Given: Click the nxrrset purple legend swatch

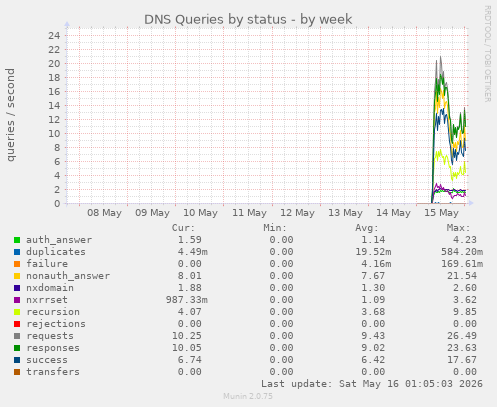Looking at the screenshot, I should coord(17,300).
